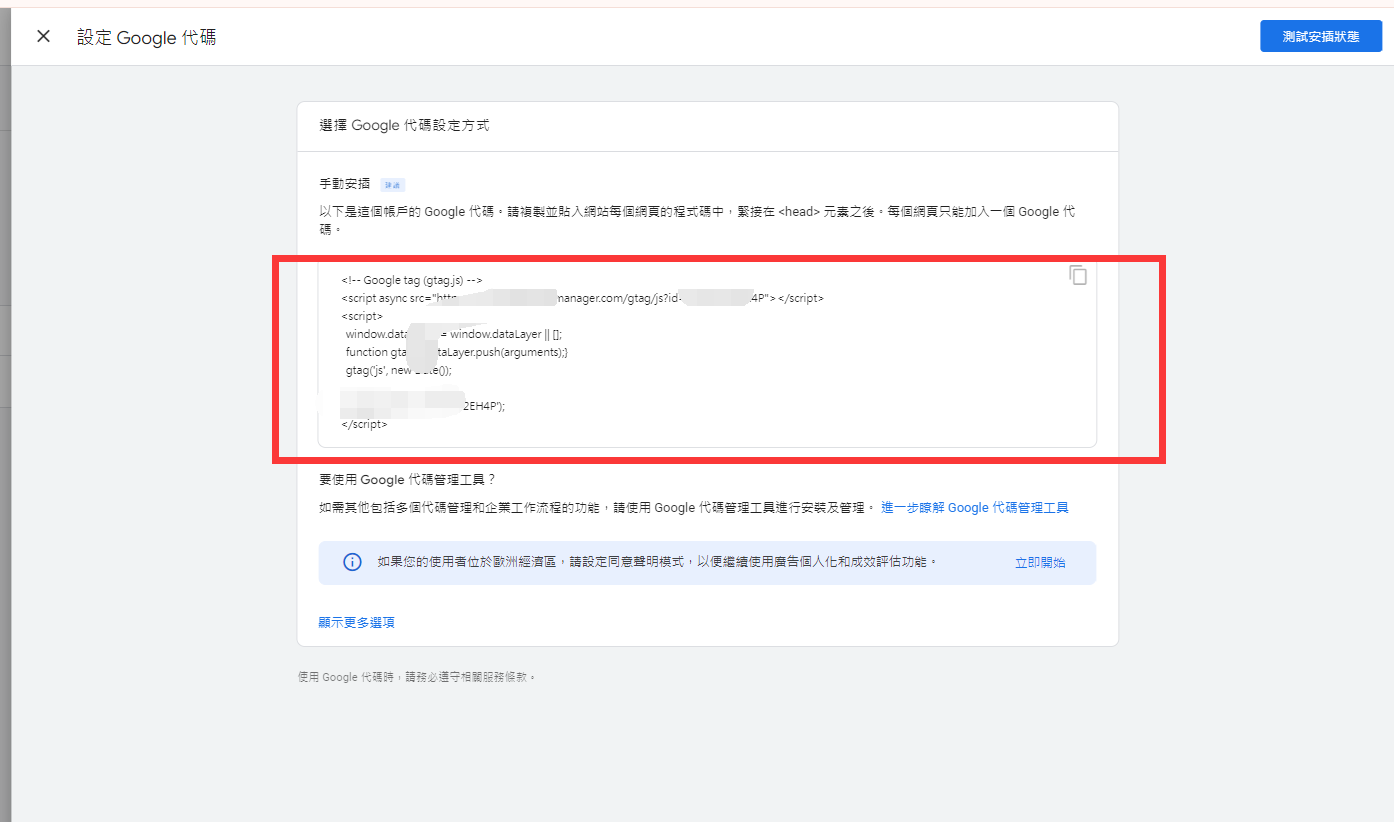The width and height of the screenshot is (1394, 822).
Task: Click the closing </script> tag line
Action: click(364, 424)
